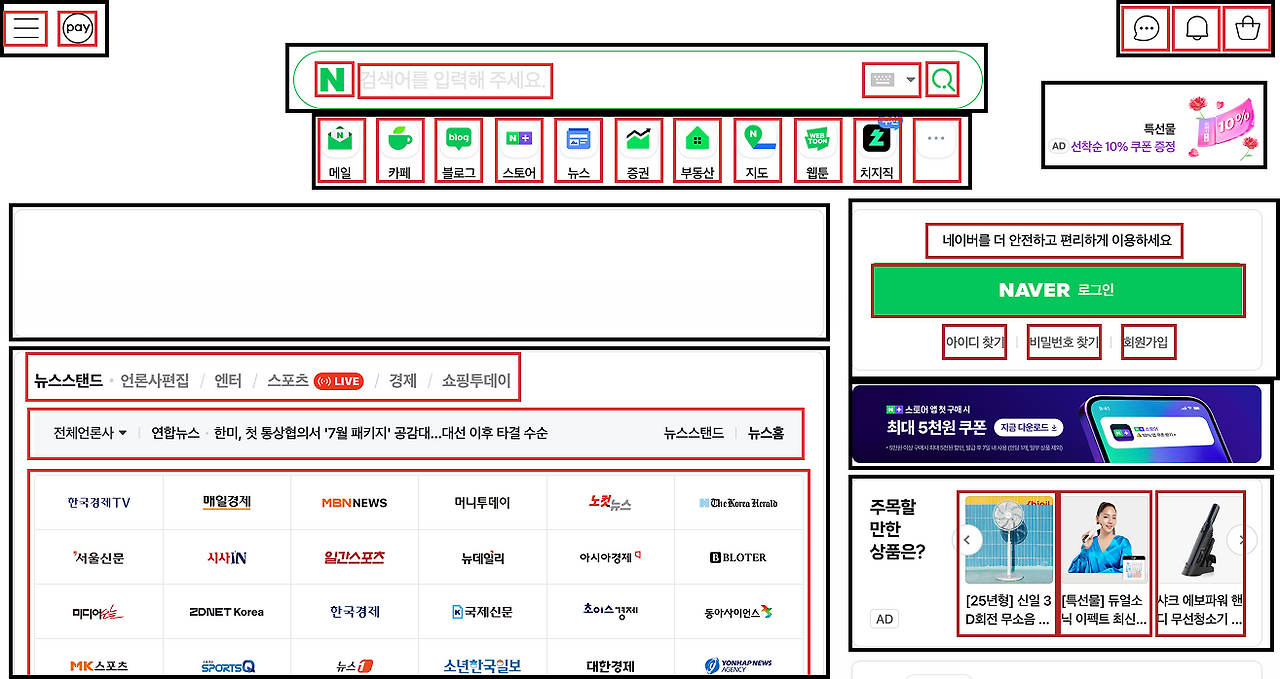Open 일간스포츠 press logo
Screen dimensions: 1280x679
point(355,557)
